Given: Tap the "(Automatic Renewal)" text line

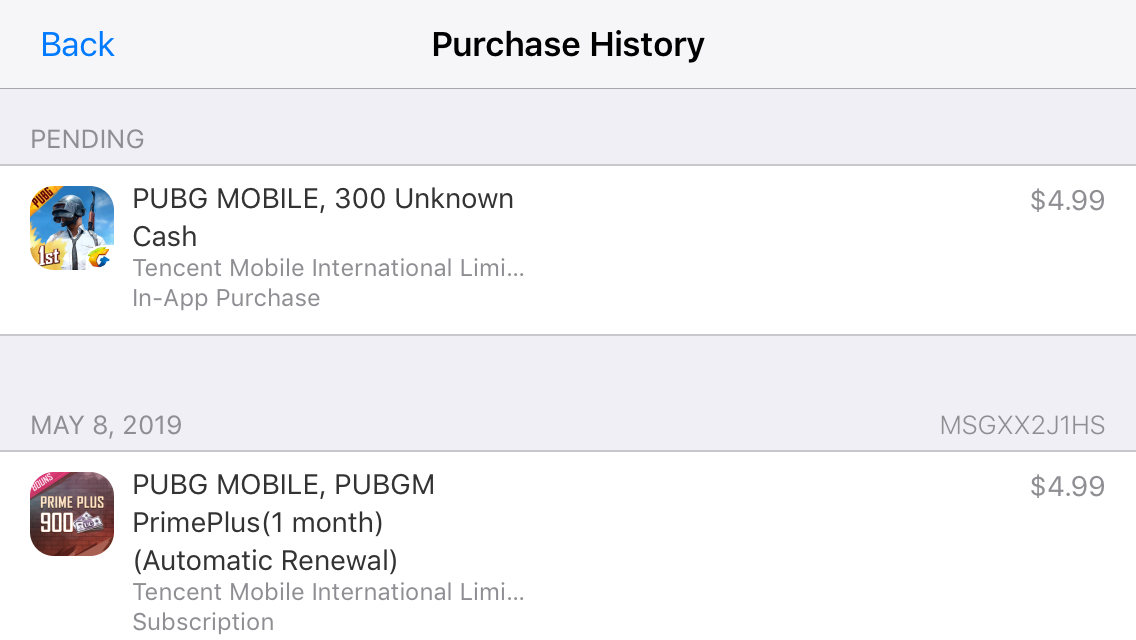Looking at the screenshot, I should point(265,559).
